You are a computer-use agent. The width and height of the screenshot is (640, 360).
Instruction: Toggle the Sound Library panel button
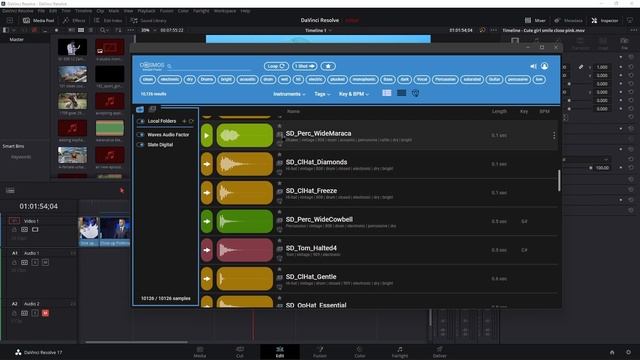coord(148,20)
